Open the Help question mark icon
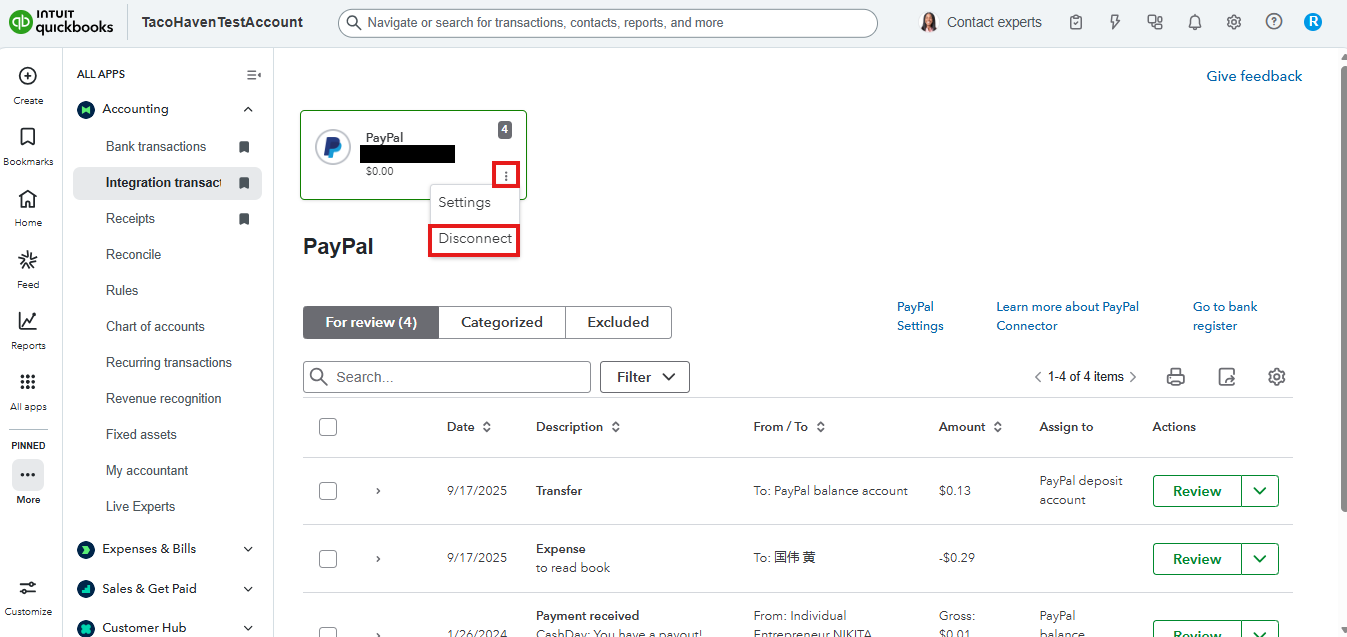Image resolution: width=1347 pixels, height=637 pixels. tap(1274, 22)
